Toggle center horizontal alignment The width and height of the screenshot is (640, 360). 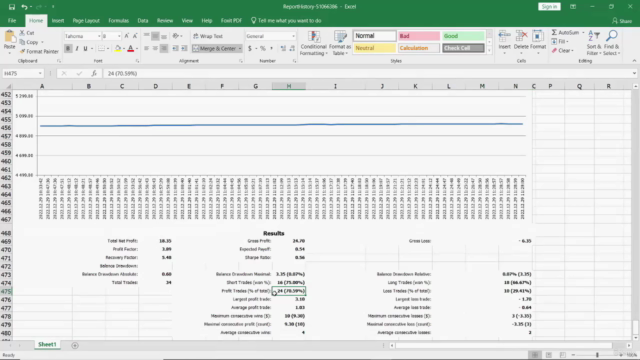pos(155,49)
